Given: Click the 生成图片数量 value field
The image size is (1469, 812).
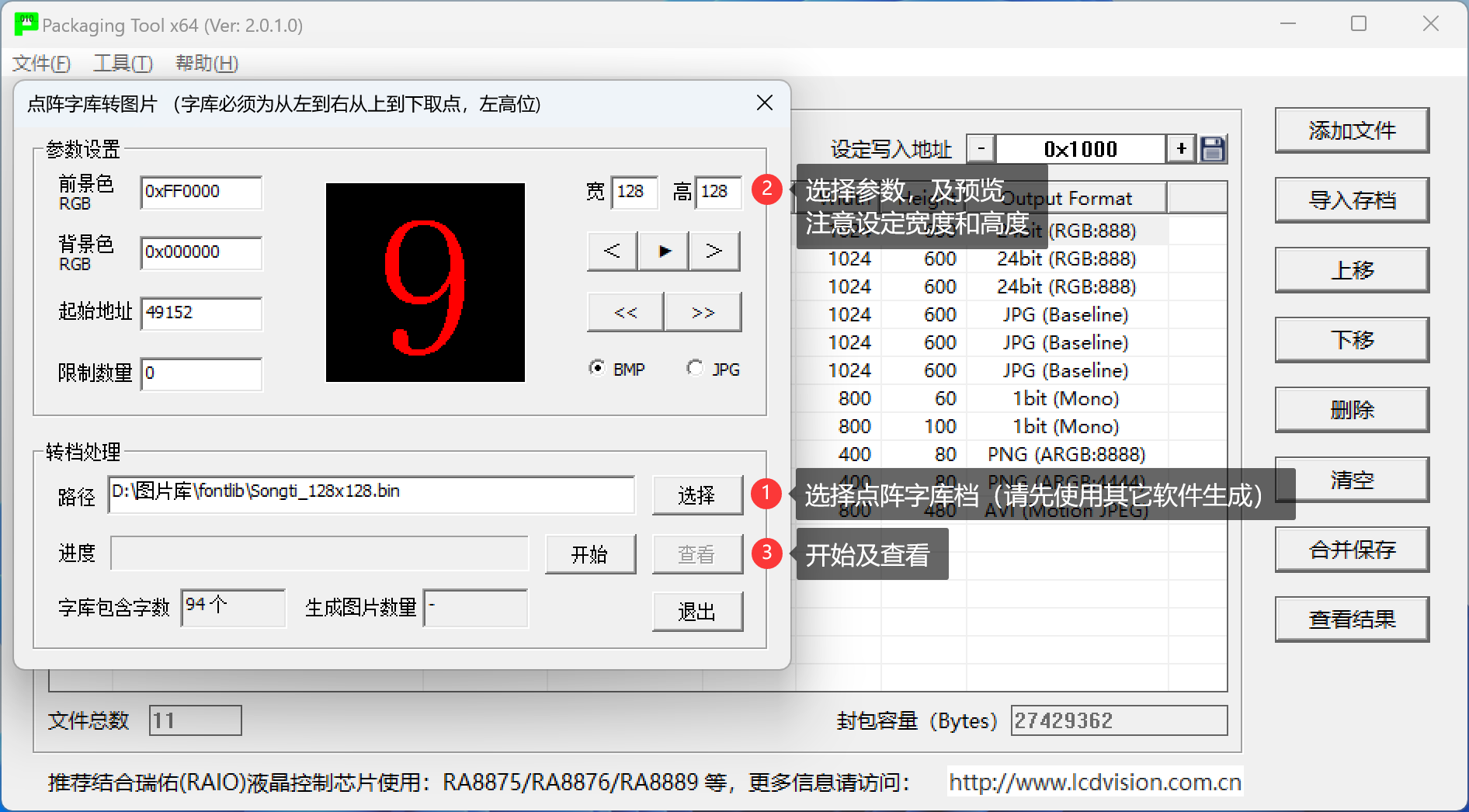Looking at the screenshot, I should click(475, 607).
